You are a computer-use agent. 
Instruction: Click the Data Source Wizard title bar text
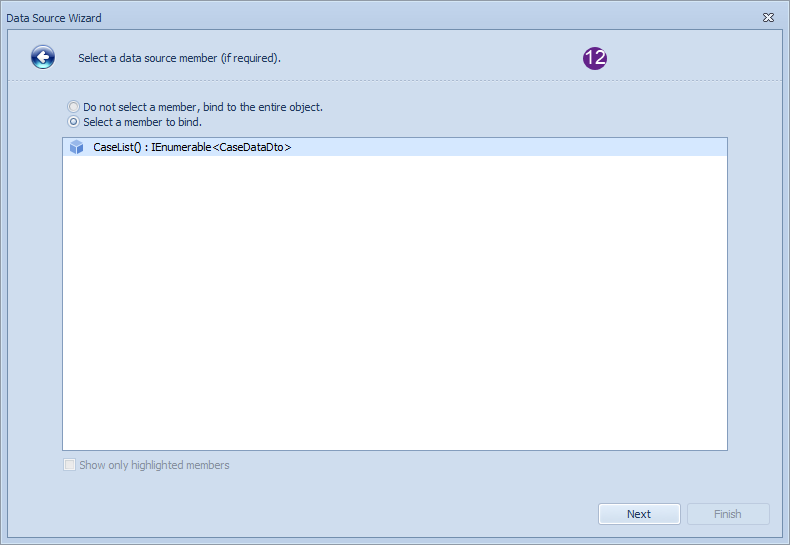point(54,18)
